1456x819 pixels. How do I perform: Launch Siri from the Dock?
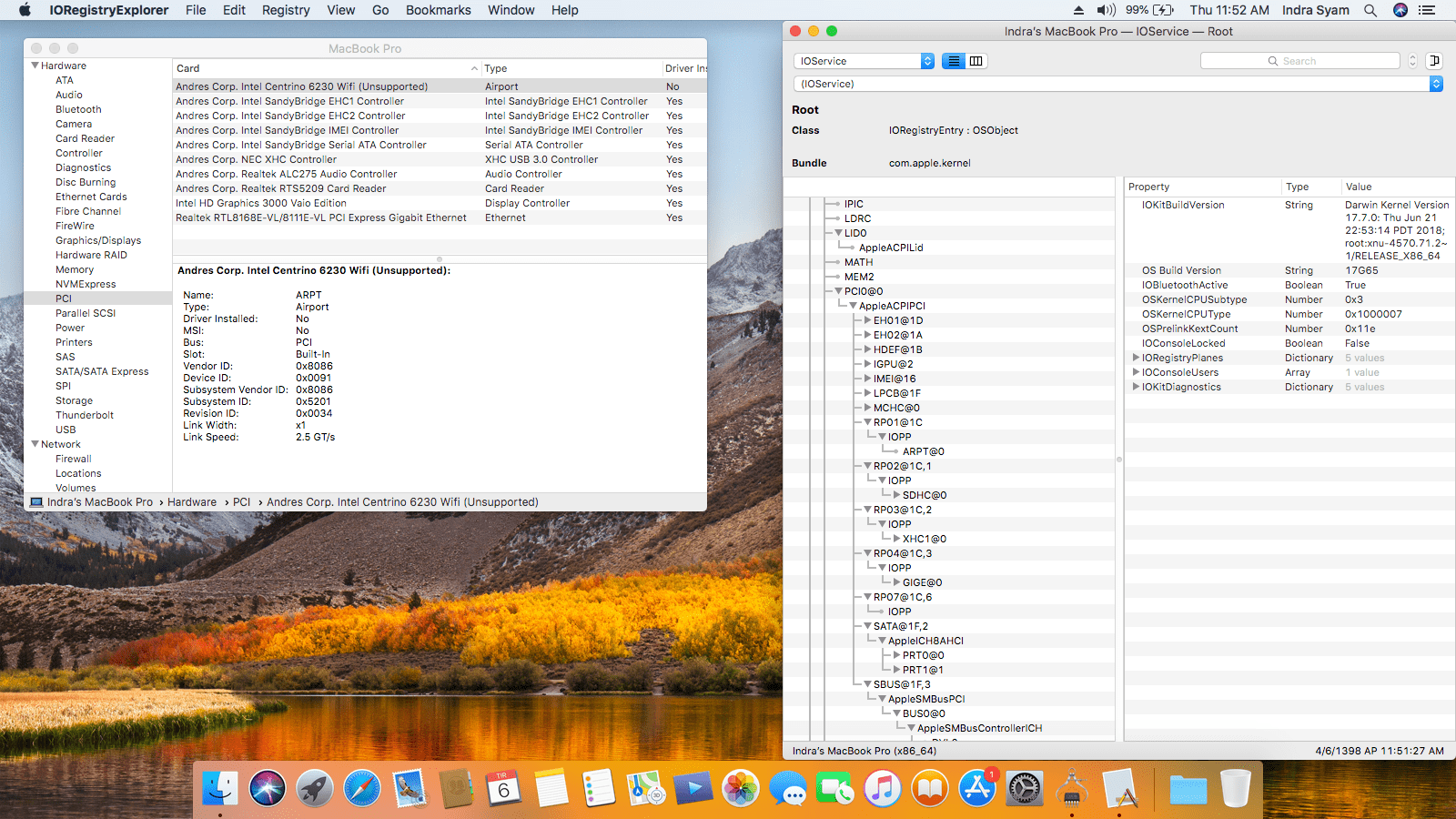268,788
